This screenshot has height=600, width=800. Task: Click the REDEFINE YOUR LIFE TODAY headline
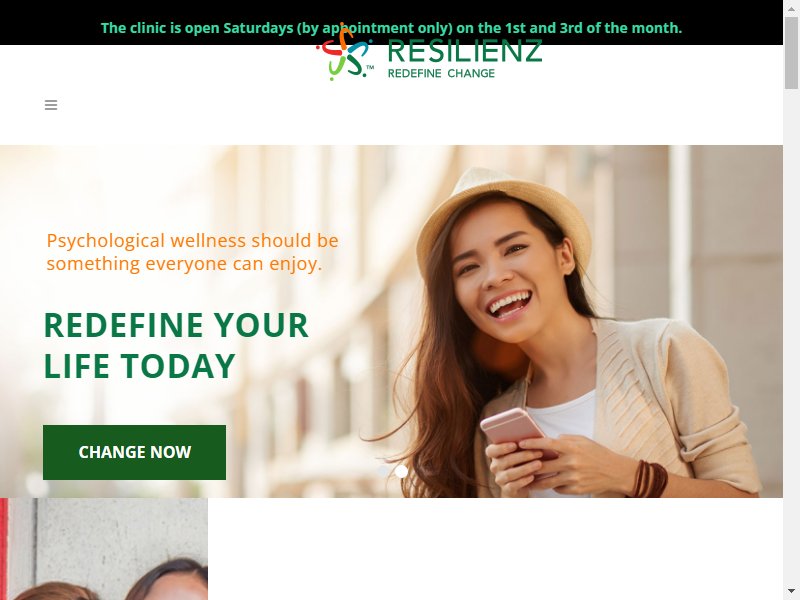pyautogui.click(x=176, y=345)
